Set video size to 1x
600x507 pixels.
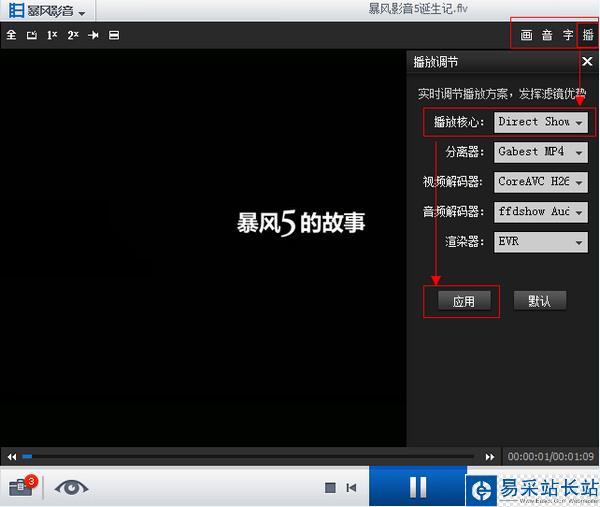coord(52,35)
